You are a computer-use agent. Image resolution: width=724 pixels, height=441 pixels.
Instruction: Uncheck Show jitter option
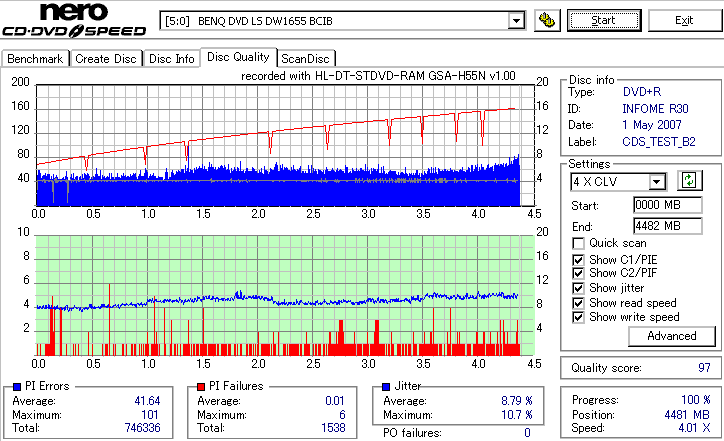click(x=578, y=288)
